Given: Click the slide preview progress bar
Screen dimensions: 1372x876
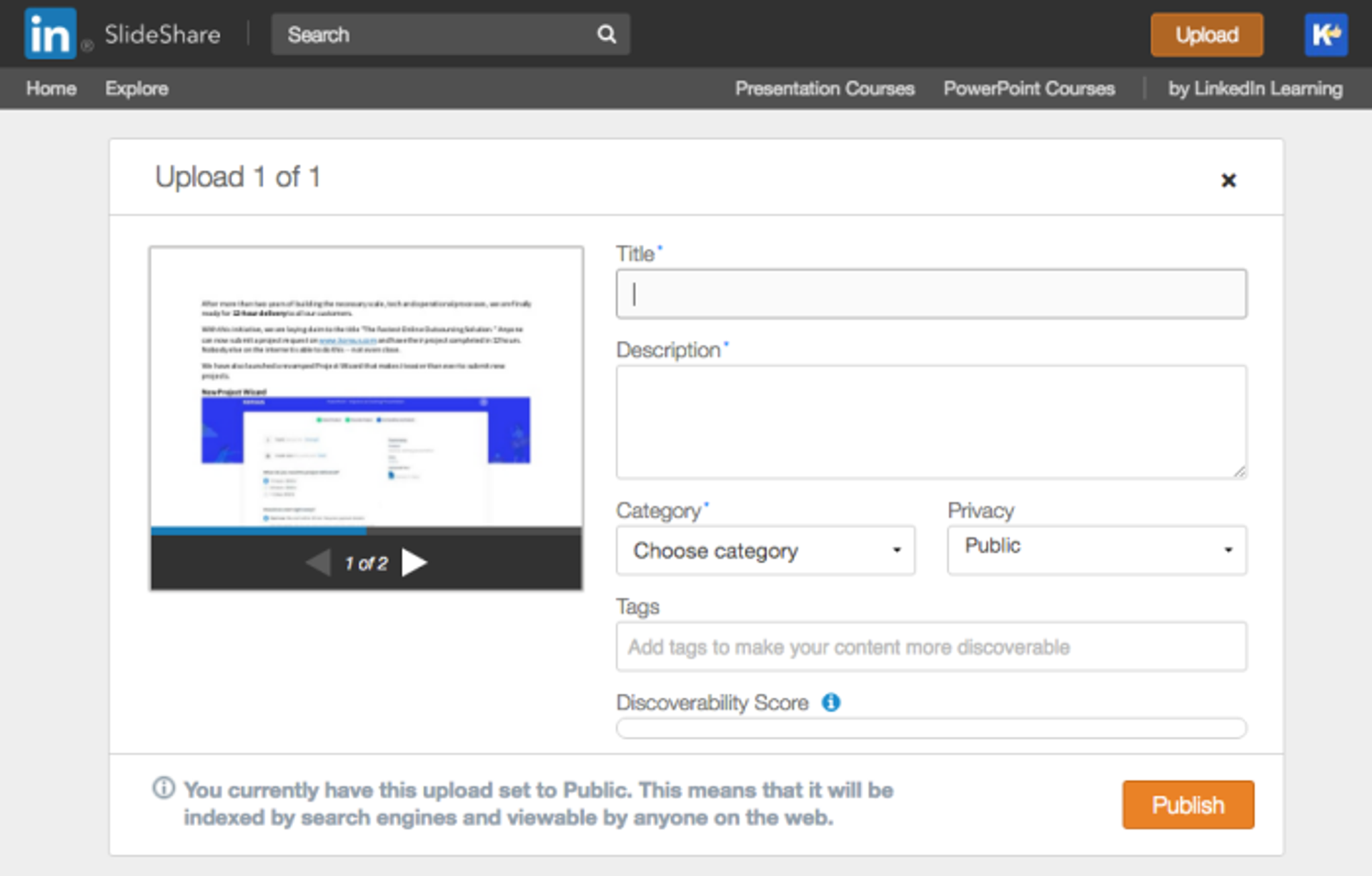Looking at the screenshot, I should click(366, 531).
